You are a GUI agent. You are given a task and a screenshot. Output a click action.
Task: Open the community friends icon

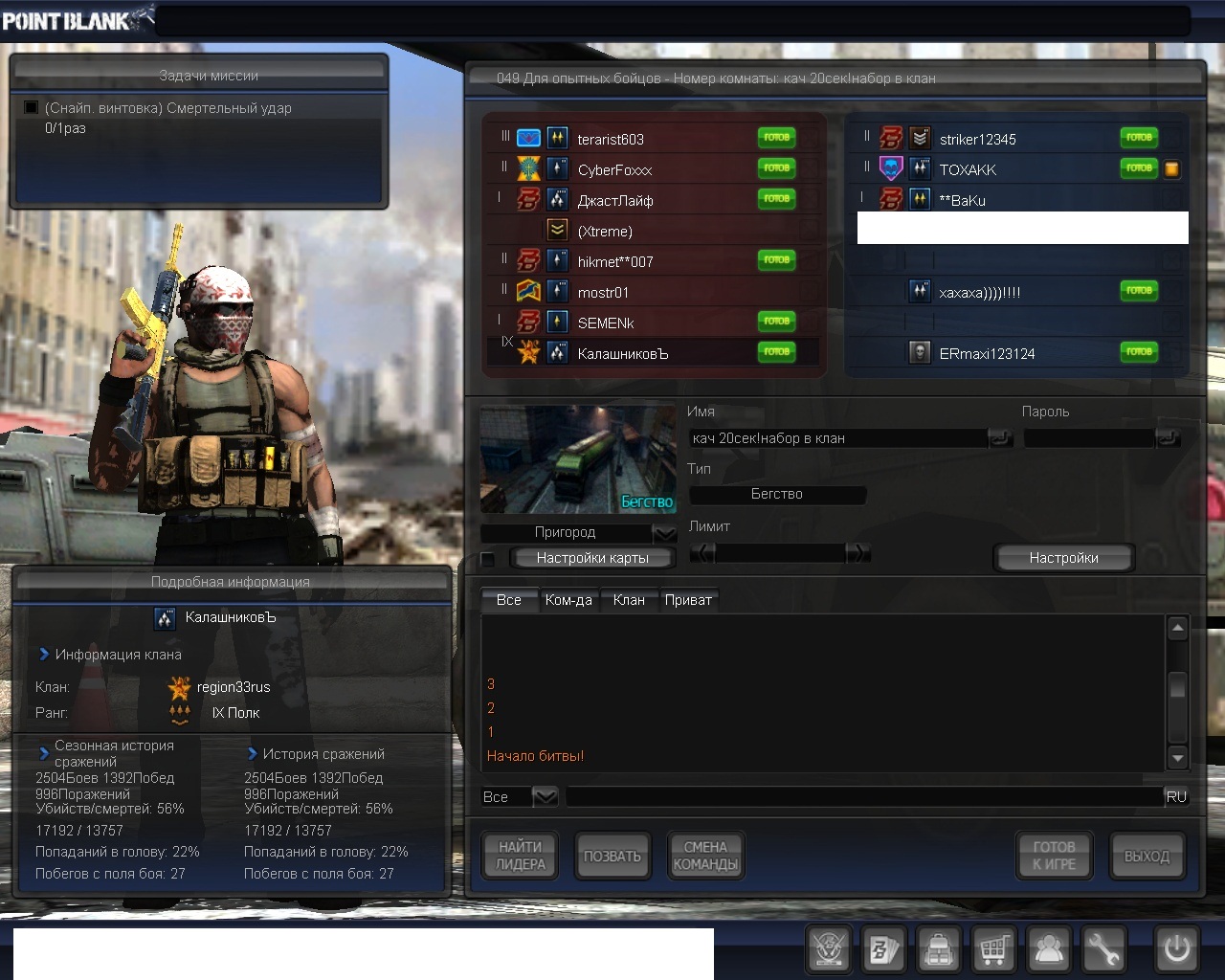coord(1049,950)
